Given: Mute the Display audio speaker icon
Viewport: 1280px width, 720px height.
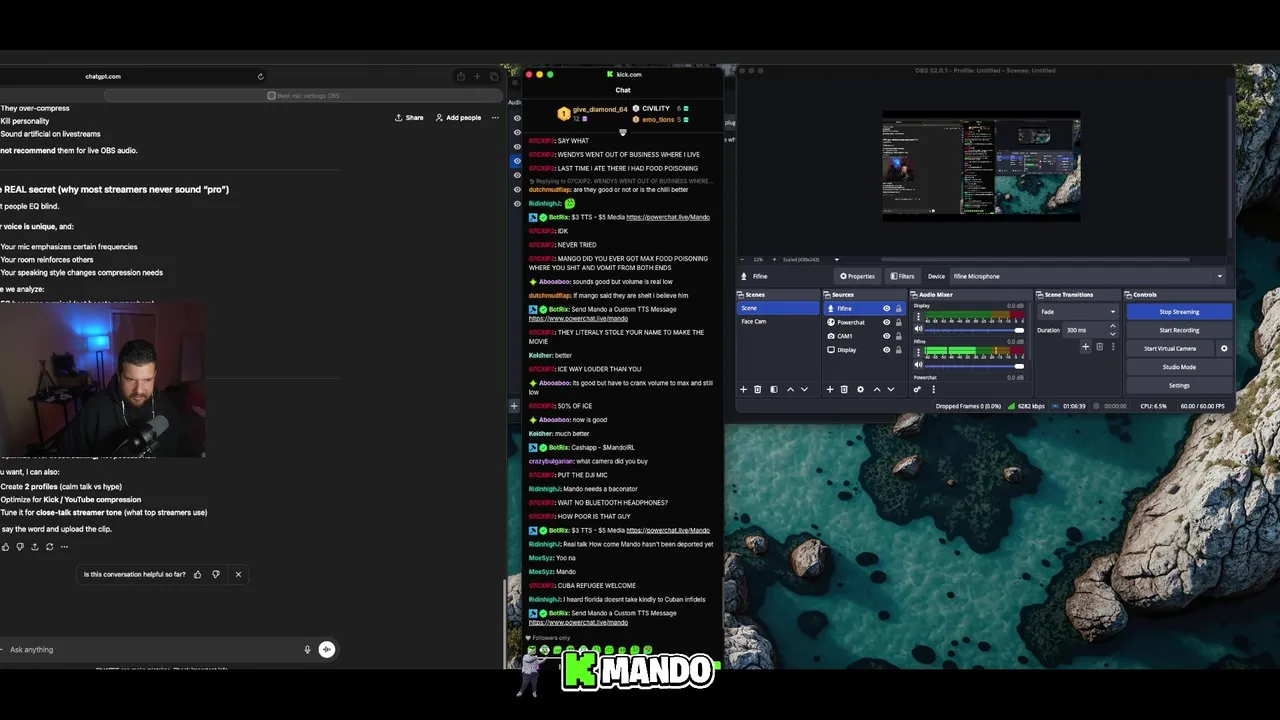Looking at the screenshot, I should (918, 329).
